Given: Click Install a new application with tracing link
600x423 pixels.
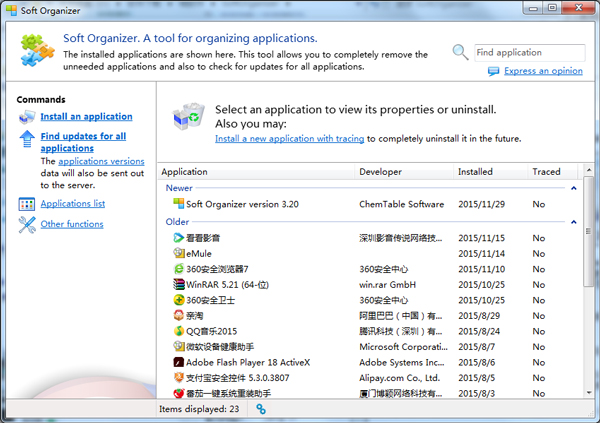Looking at the screenshot, I should tap(290, 139).
